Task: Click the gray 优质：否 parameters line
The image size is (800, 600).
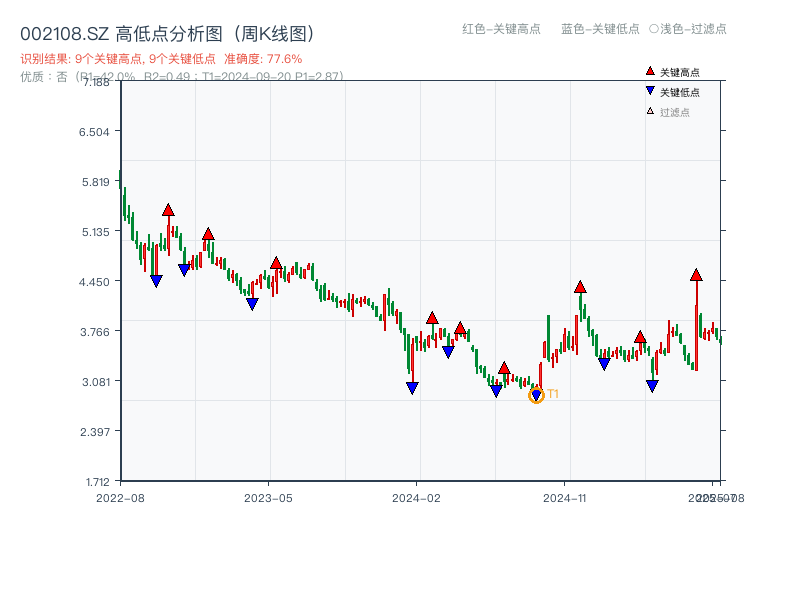Action: pos(182,77)
